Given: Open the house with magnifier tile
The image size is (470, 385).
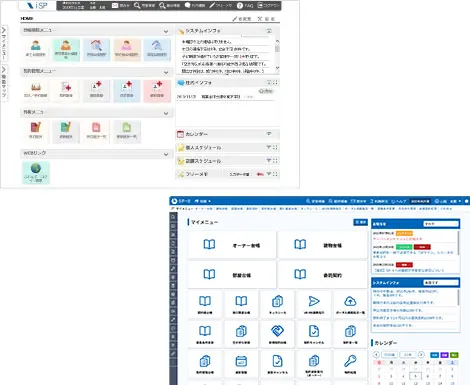Looking at the screenshot, I should coord(96,49).
